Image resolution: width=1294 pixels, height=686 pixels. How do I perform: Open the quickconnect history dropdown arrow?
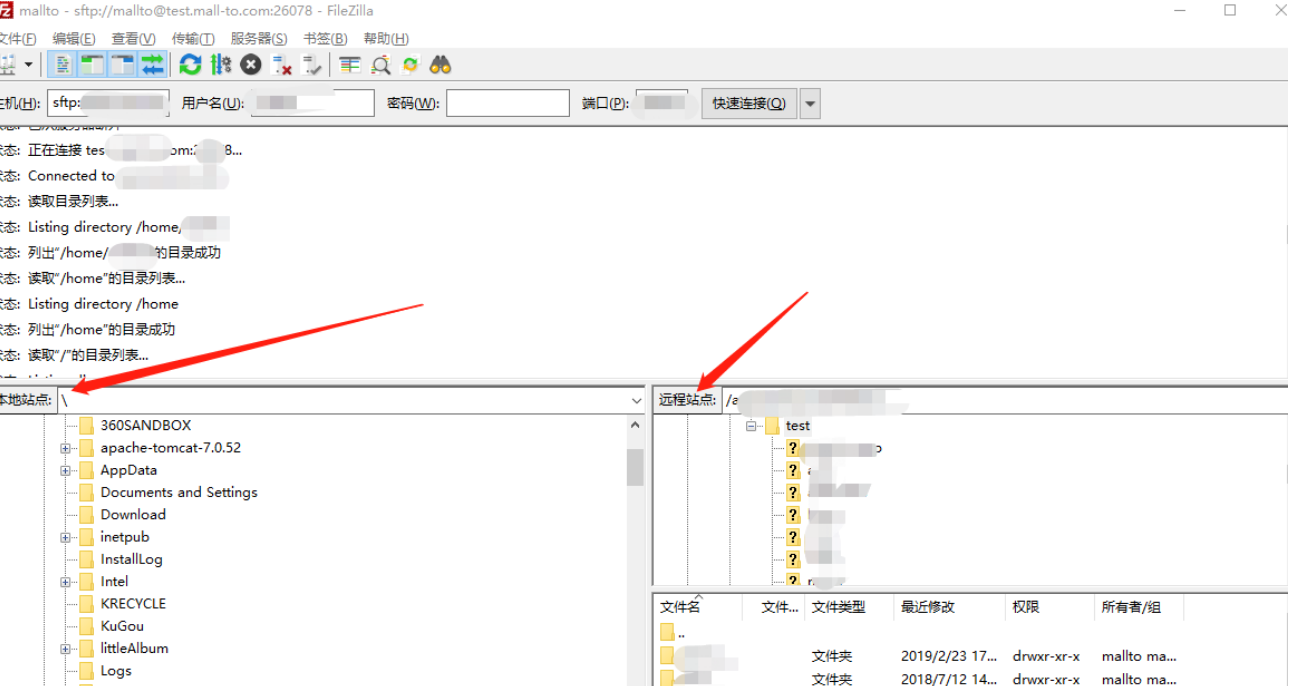[x=810, y=103]
